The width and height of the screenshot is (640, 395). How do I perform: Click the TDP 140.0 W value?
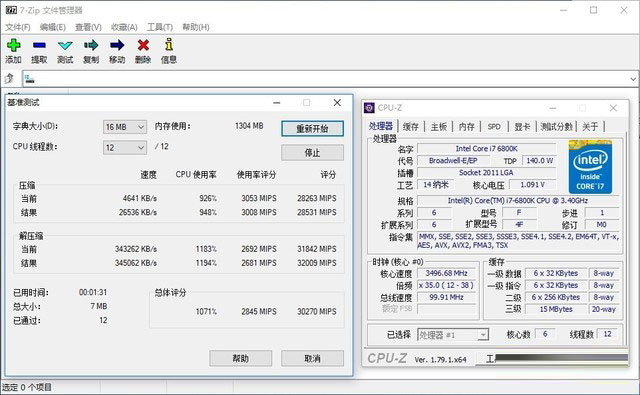(540, 161)
